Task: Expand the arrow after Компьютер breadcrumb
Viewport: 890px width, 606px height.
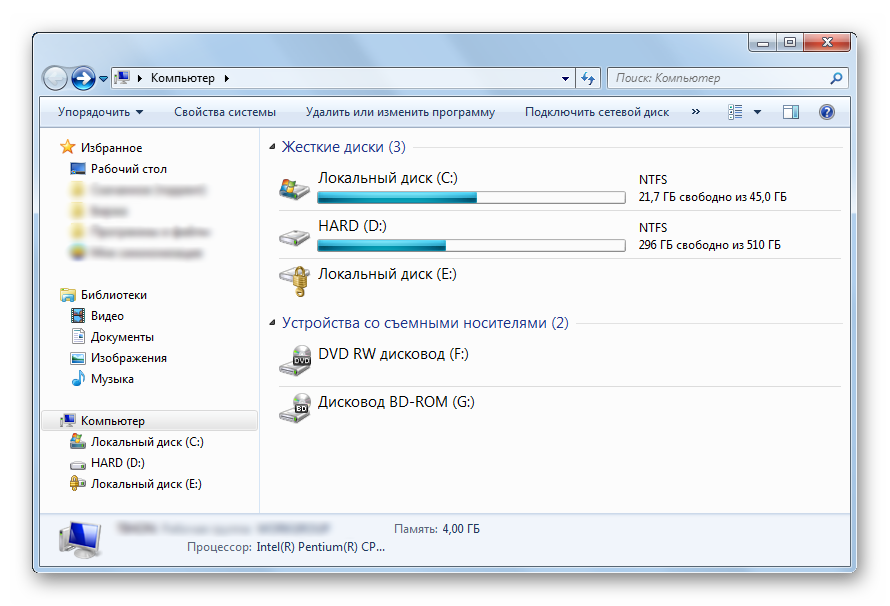Action: pos(226,78)
